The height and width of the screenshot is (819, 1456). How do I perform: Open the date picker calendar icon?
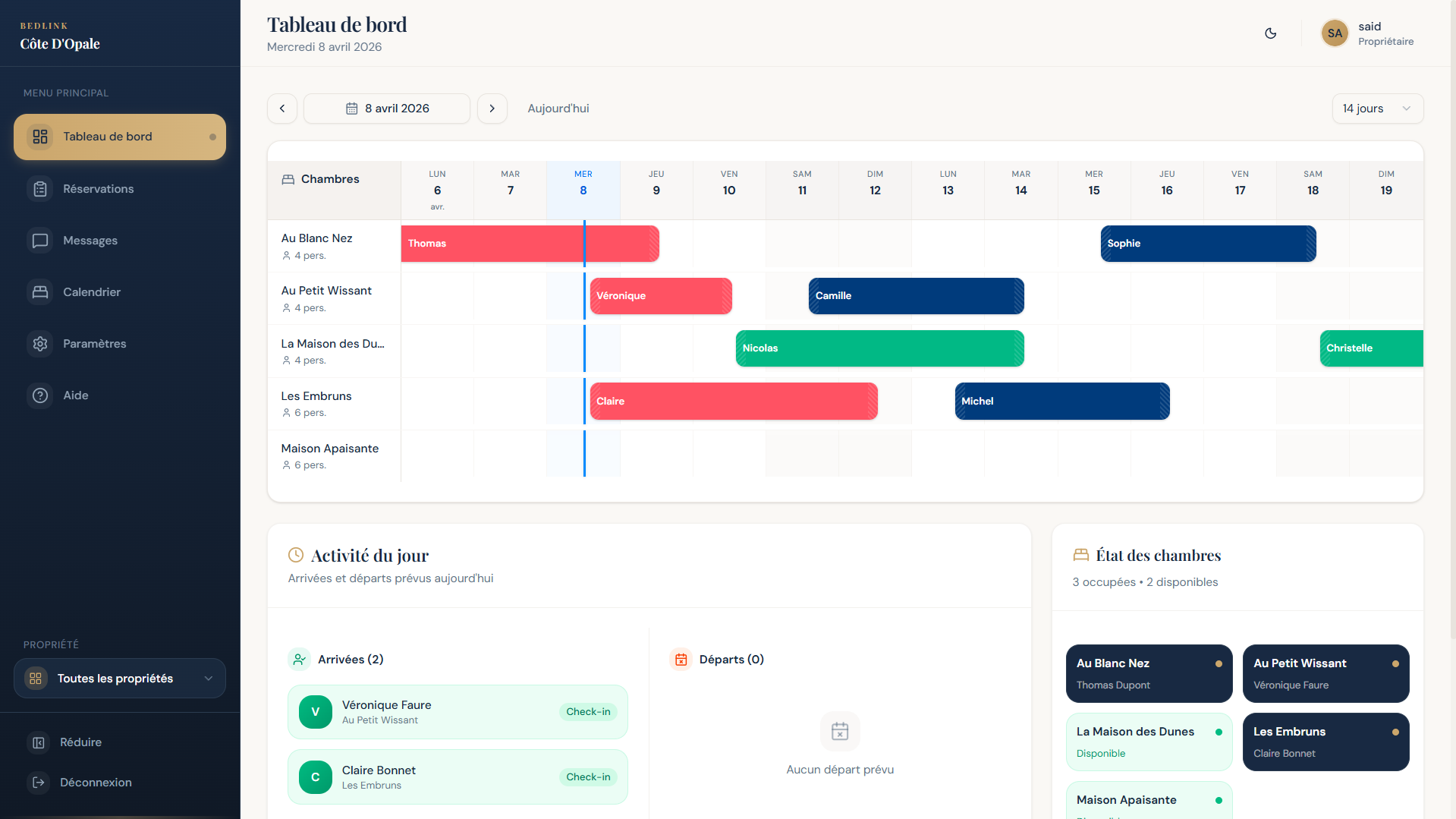pyautogui.click(x=351, y=108)
